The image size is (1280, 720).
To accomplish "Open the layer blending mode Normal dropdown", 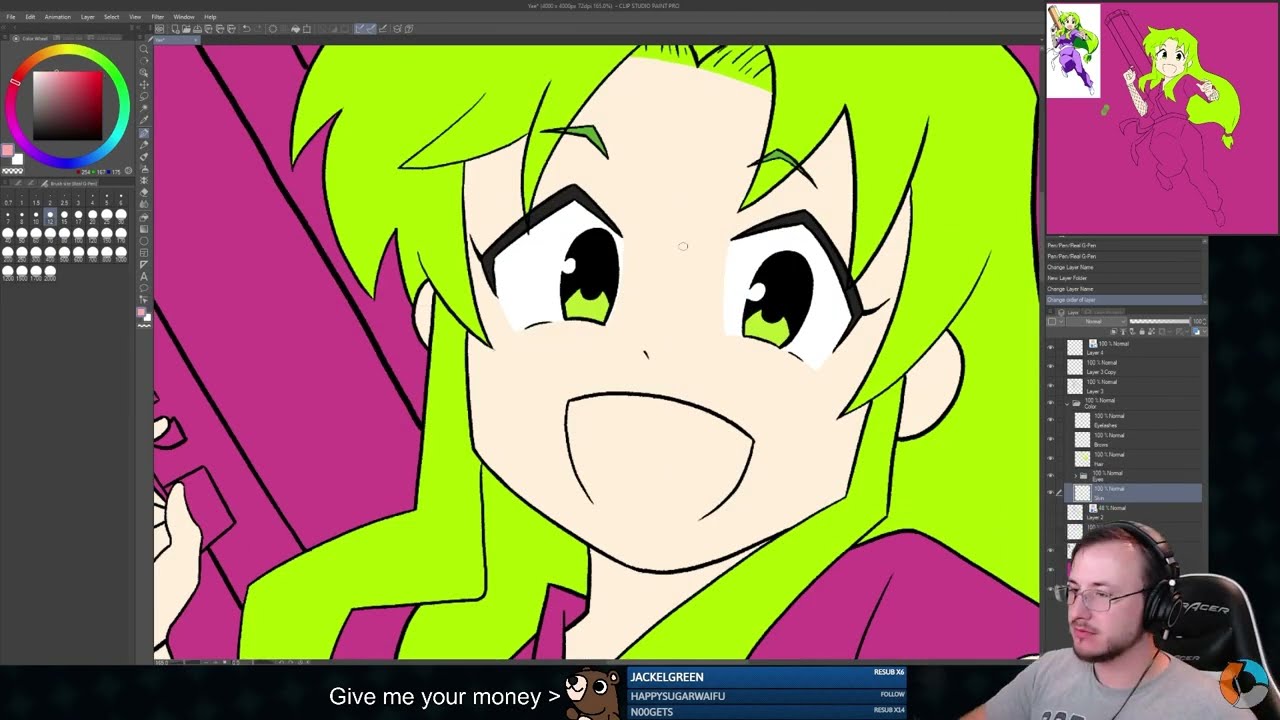I will click(x=1096, y=321).
